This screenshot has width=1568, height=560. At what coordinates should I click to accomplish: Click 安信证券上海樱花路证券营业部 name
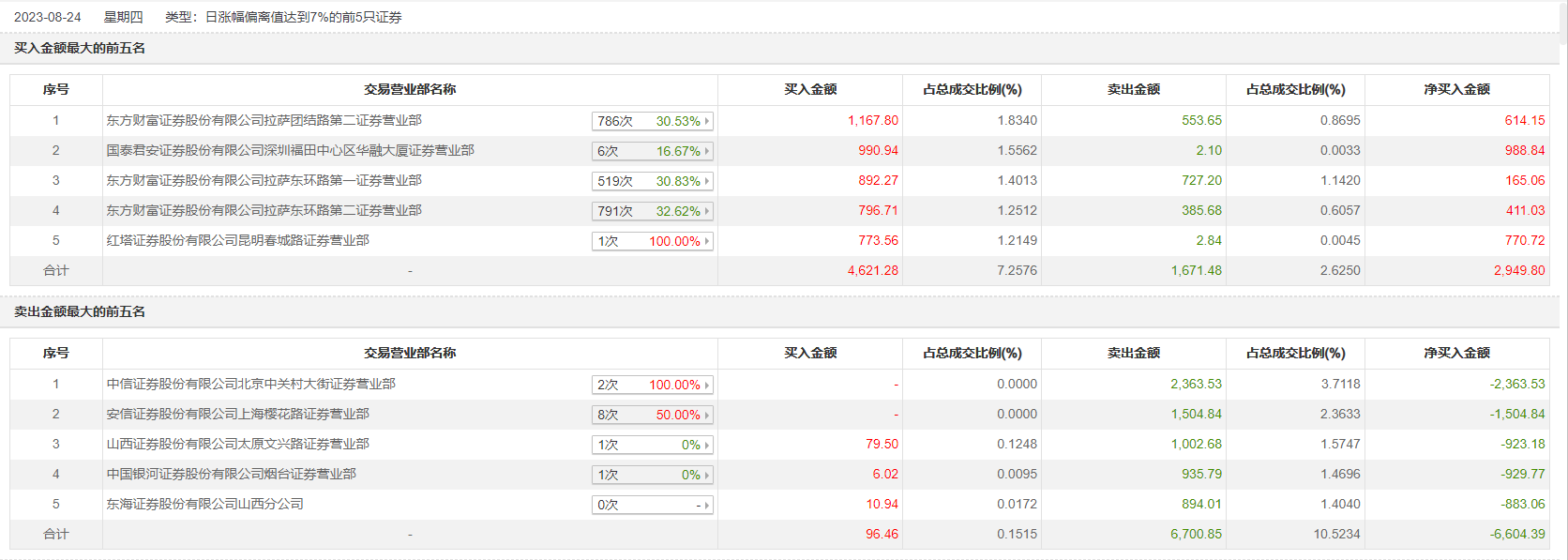[237, 415]
